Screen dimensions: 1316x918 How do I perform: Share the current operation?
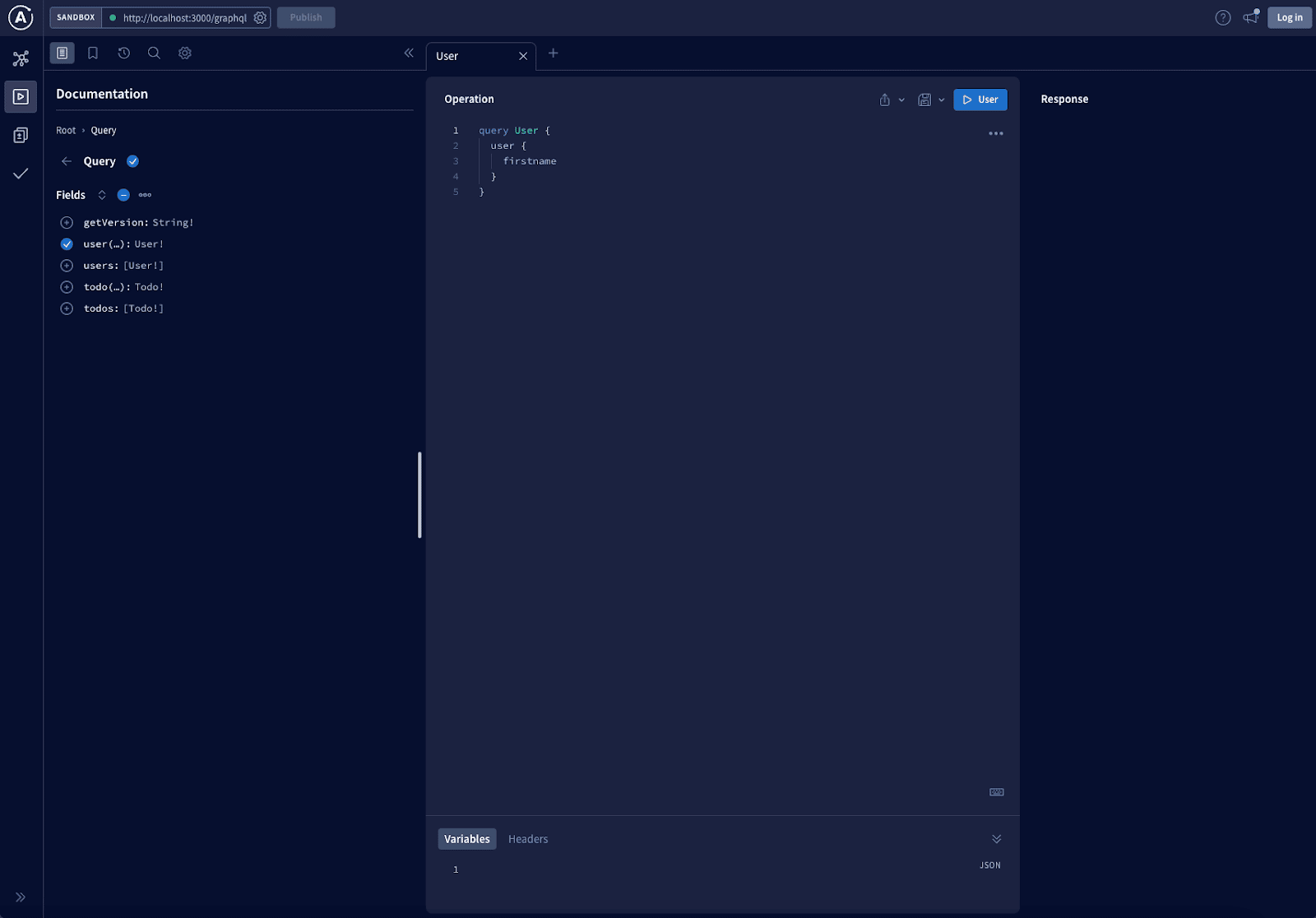(885, 99)
